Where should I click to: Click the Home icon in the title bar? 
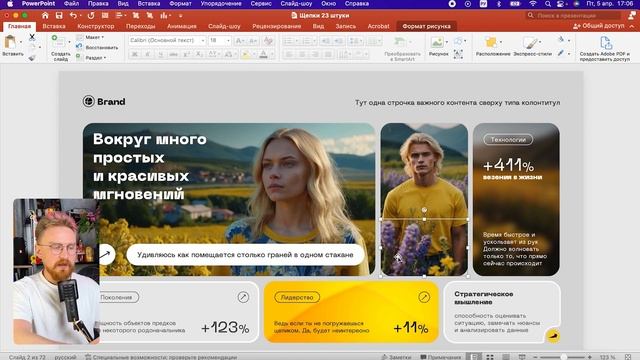pos(45,16)
